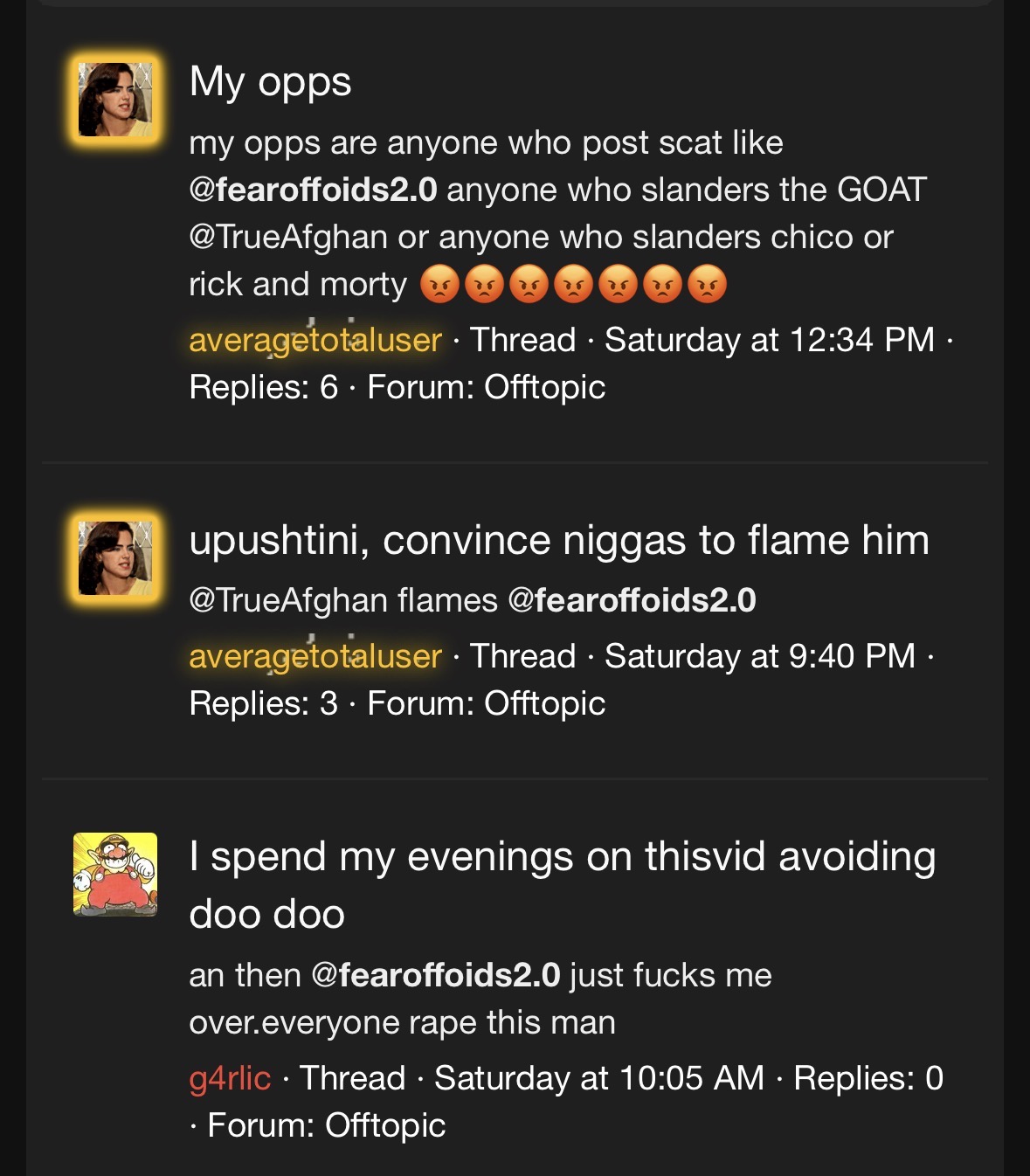Screen dimensions: 1030x1176
Task: Open Offtopic forum link on the 'My opps' result
Action: click(545, 387)
